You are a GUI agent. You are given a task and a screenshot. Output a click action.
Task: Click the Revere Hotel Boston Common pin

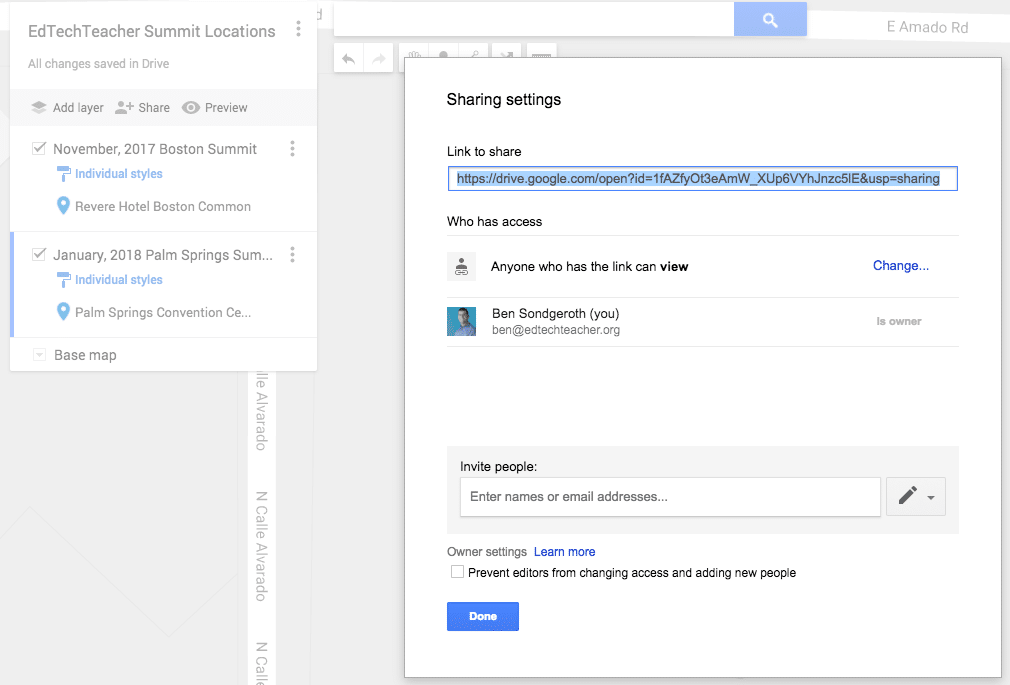(64, 207)
